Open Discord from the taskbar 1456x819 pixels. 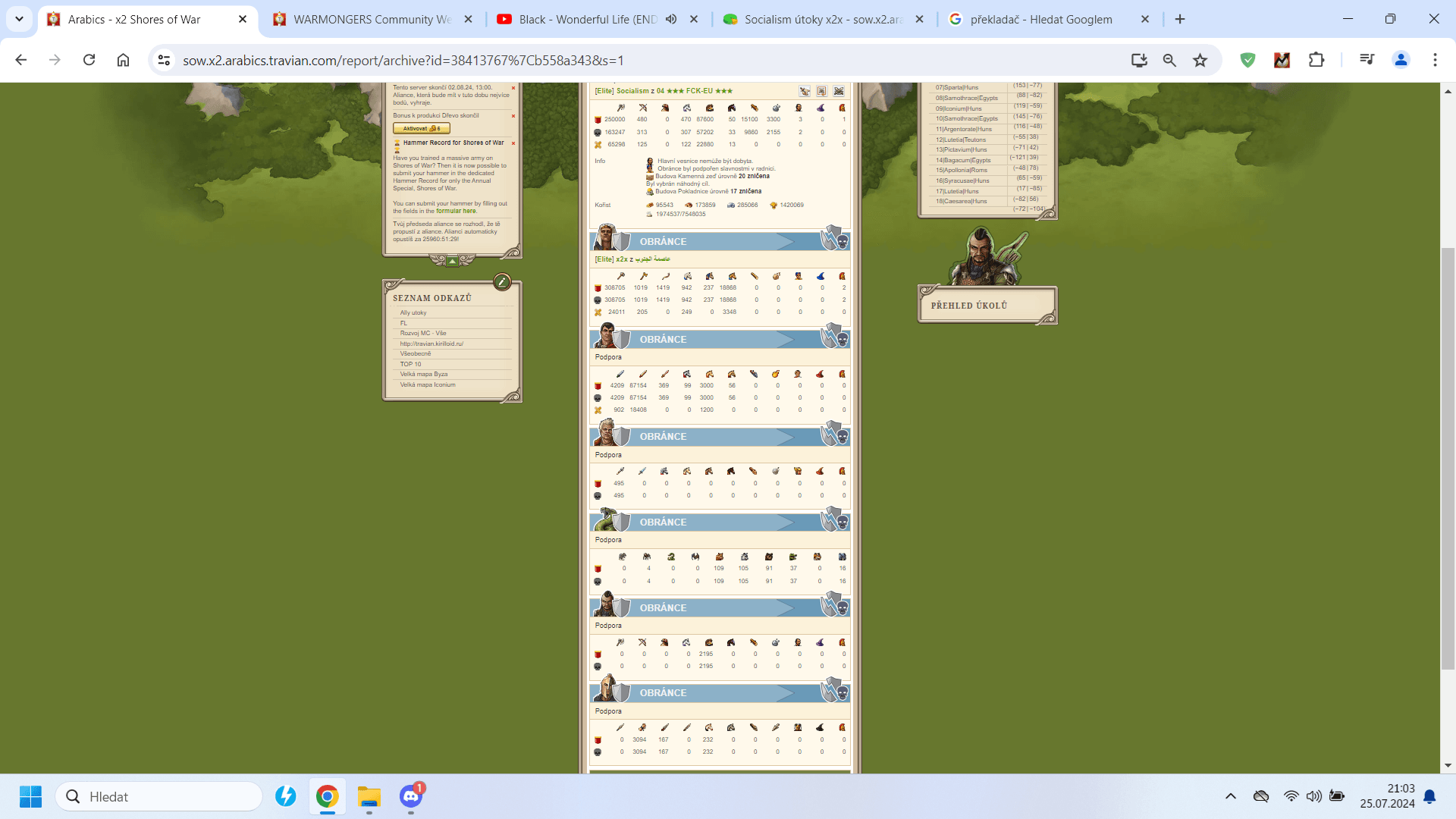pyautogui.click(x=411, y=796)
